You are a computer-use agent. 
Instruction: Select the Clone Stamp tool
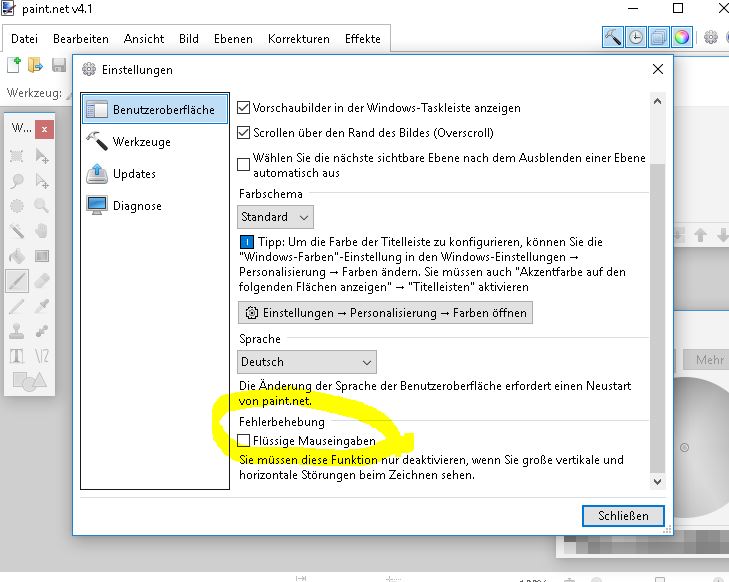(17, 331)
